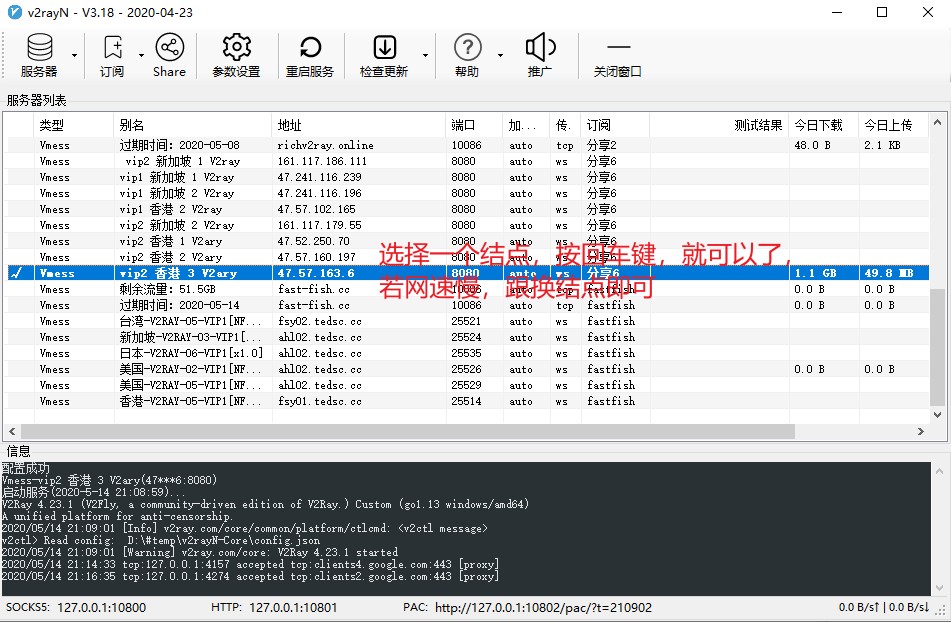The height and width of the screenshot is (622, 951).
Task: Click server list scroll up arrow
Action: click(938, 122)
